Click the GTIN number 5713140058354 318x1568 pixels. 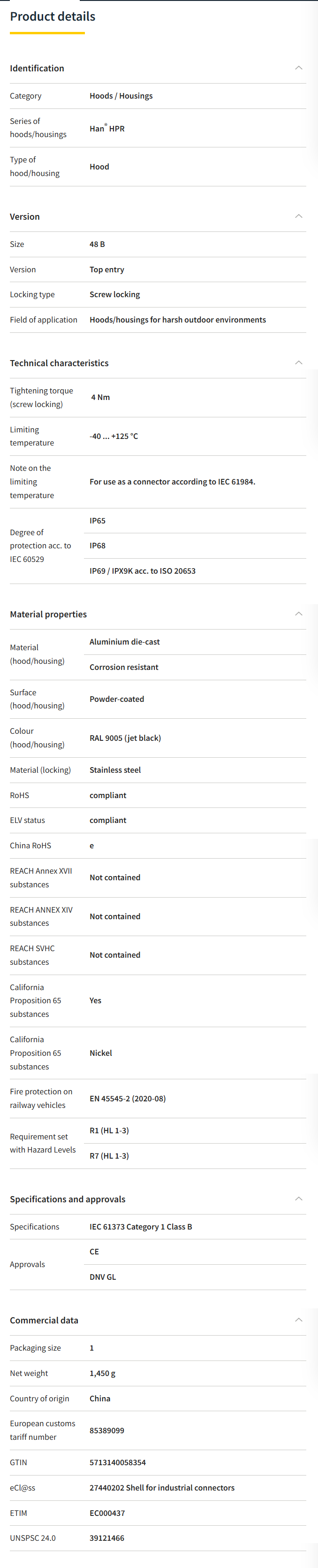pyautogui.click(x=117, y=1462)
